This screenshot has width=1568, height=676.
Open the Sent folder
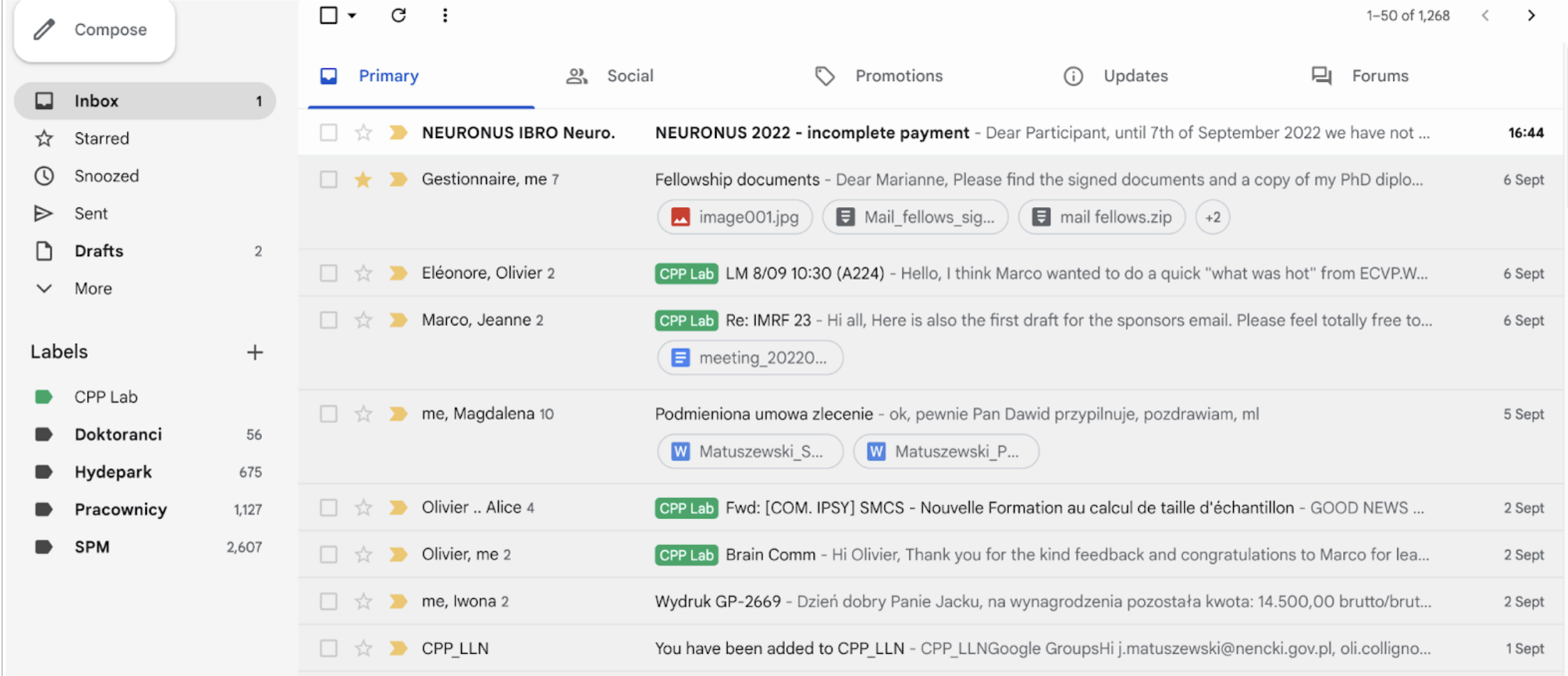coord(145,213)
